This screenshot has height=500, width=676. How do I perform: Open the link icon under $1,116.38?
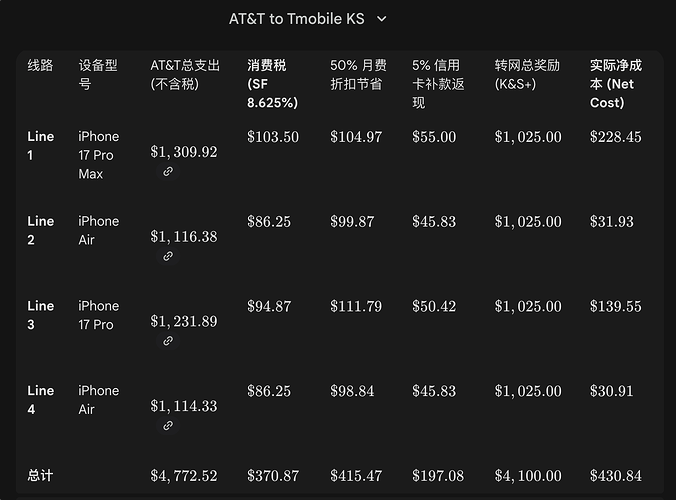[x=168, y=256]
